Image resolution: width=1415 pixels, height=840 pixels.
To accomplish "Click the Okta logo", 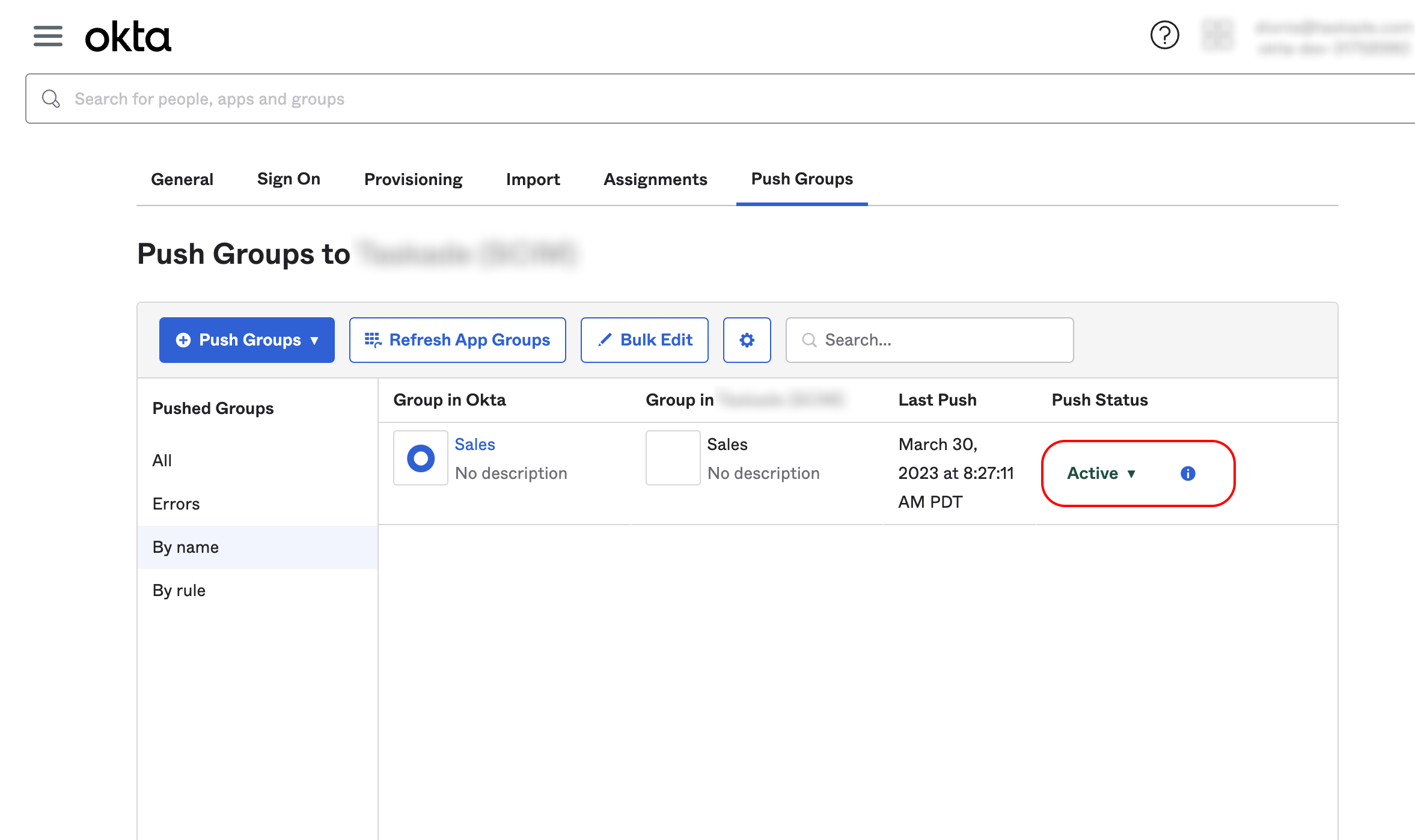I will point(128,37).
